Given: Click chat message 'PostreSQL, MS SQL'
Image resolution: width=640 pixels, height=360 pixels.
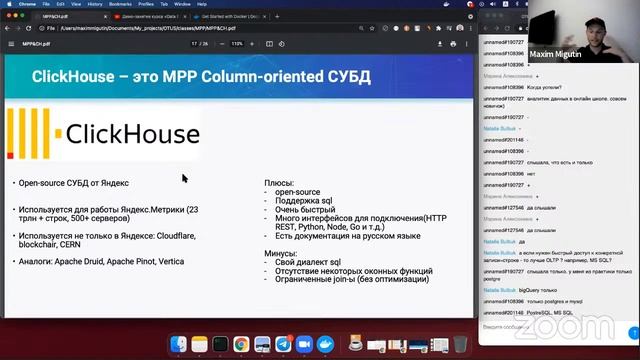Looking at the screenshot, I should coord(549,313).
